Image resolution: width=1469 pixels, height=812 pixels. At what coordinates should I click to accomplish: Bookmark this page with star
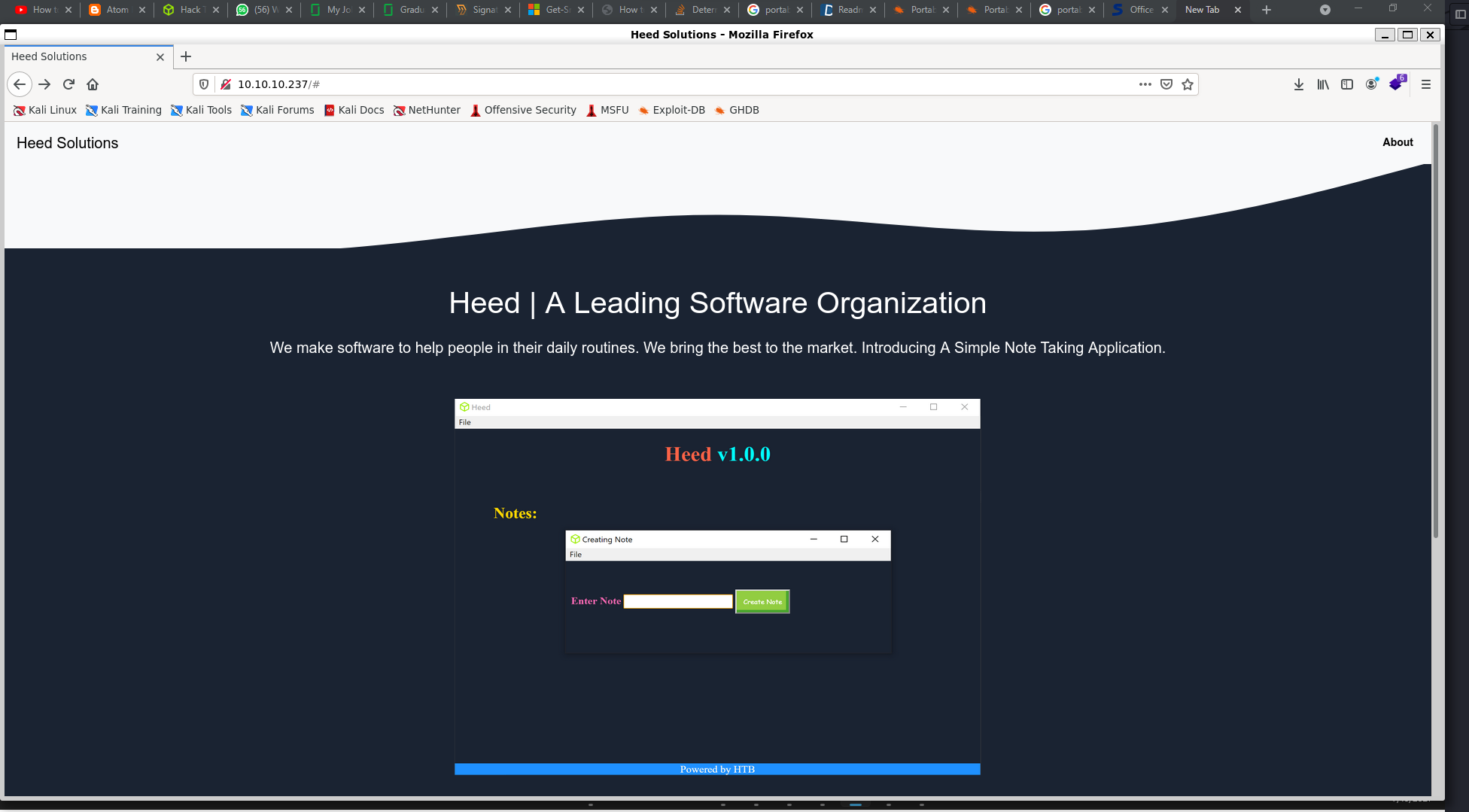(1188, 84)
